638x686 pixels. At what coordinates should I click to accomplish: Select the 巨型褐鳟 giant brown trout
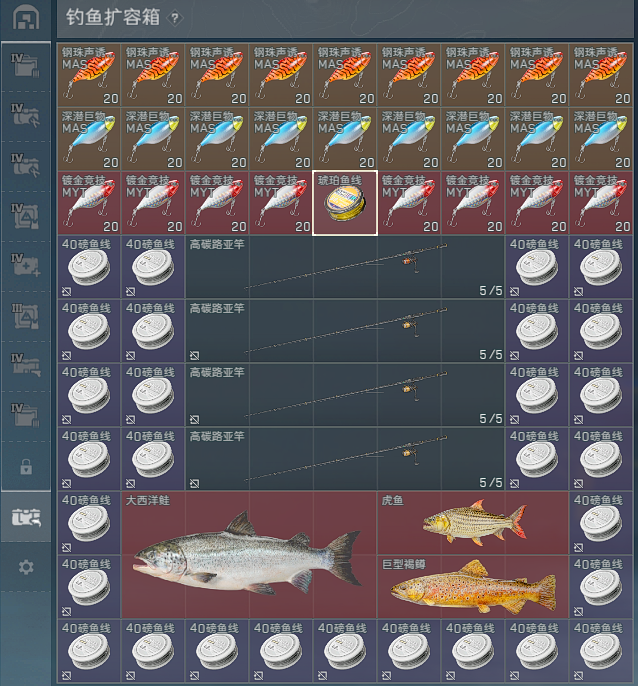click(x=473, y=587)
